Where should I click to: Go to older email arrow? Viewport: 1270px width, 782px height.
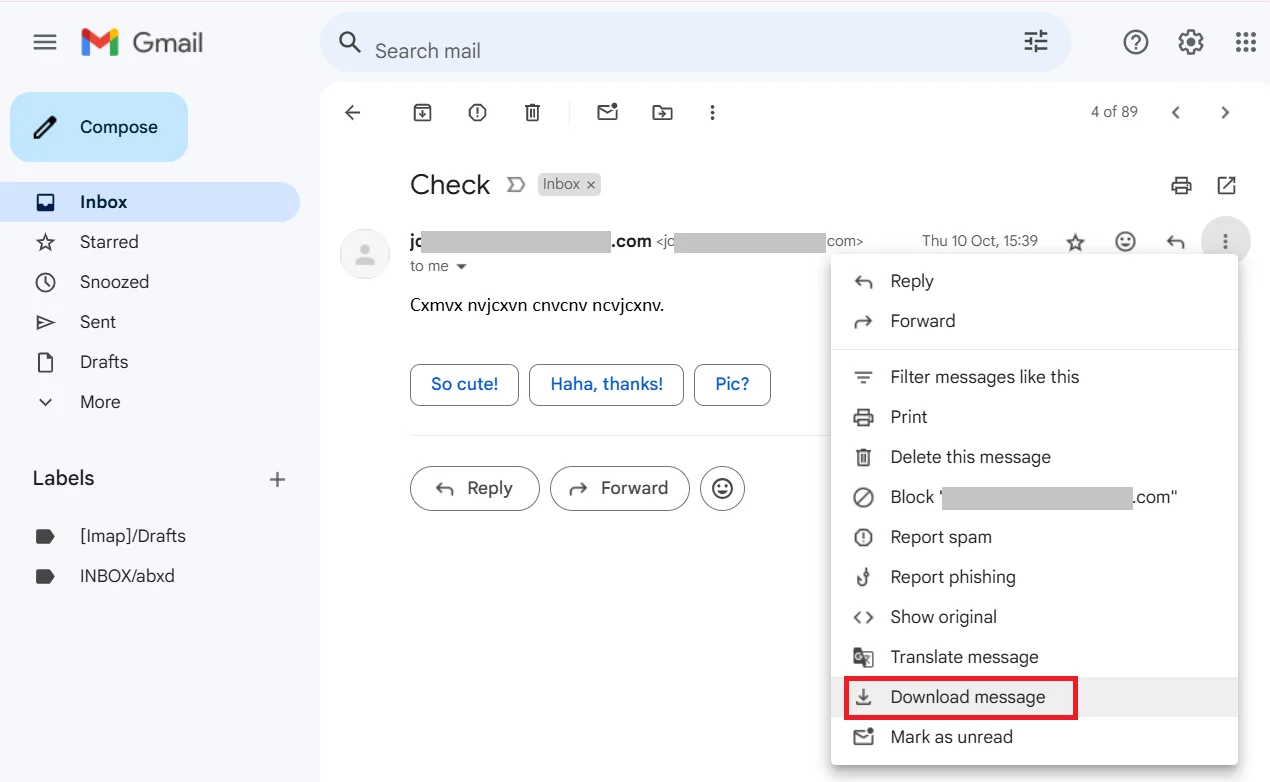[1225, 113]
